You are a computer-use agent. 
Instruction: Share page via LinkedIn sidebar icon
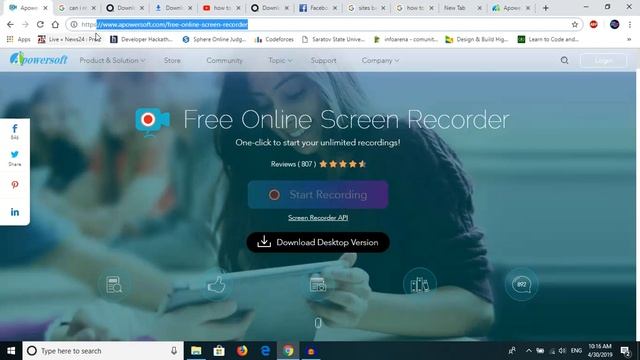point(15,212)
